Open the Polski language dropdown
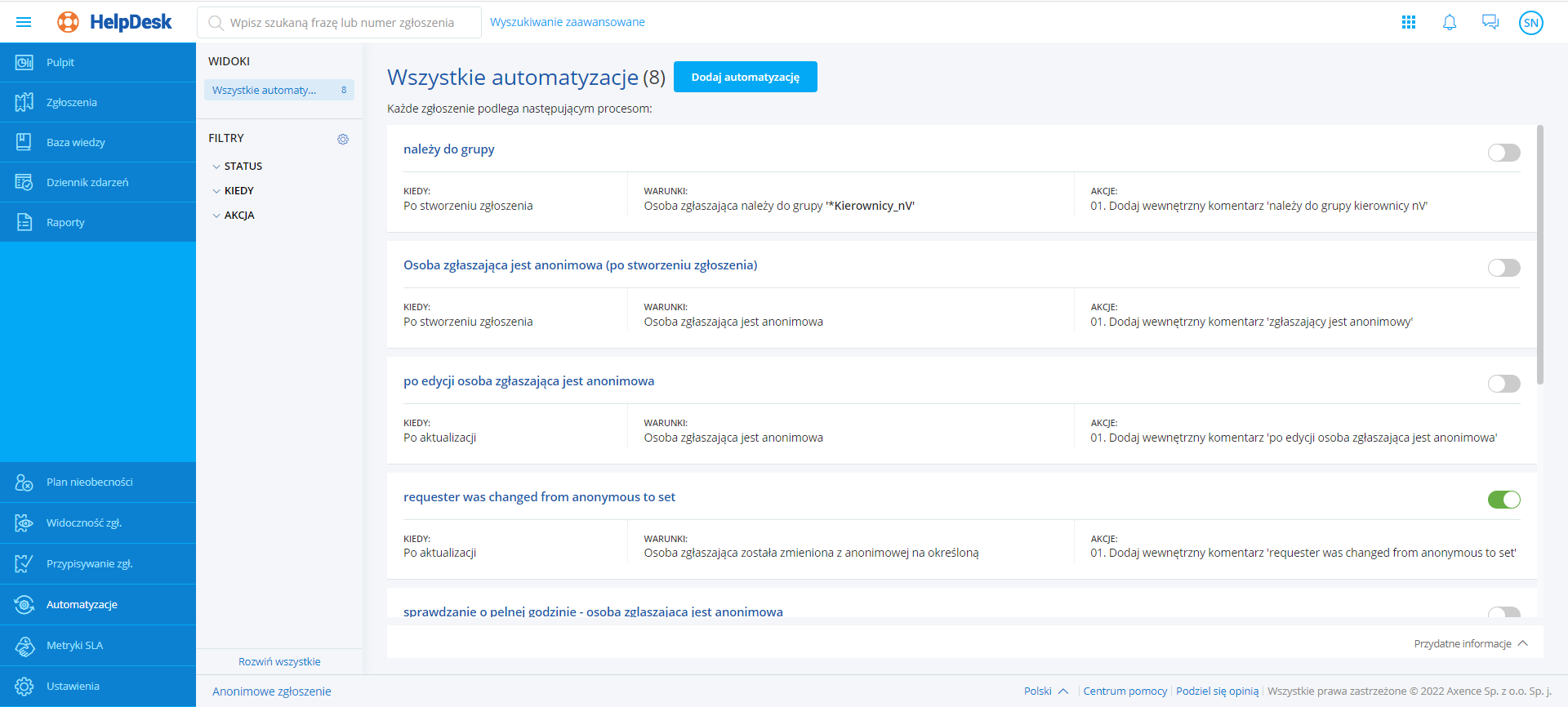 [1045, 691]
